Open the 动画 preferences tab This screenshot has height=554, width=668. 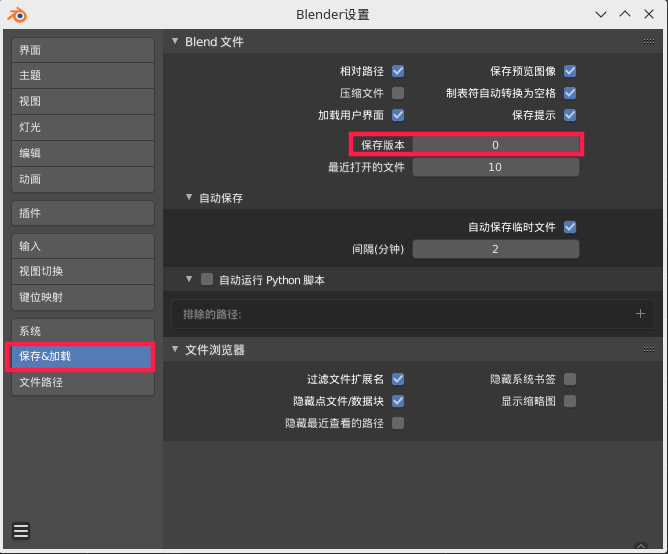click(83, 179)
